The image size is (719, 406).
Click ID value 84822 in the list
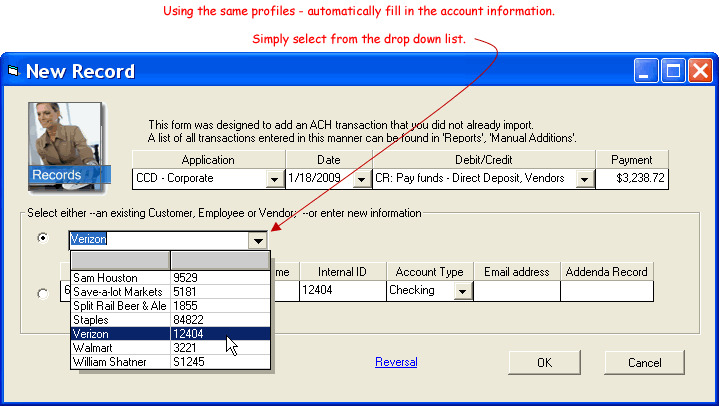(x=188, y=320)
